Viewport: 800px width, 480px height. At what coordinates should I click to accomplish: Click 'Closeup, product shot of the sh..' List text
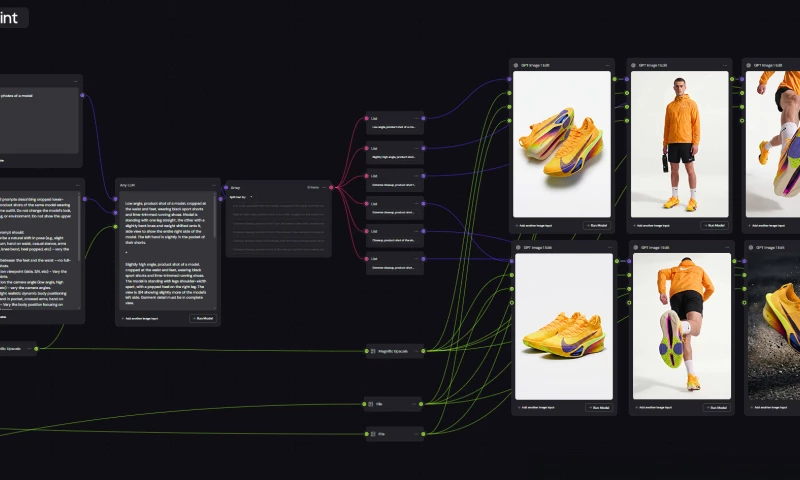coord(394,240)
